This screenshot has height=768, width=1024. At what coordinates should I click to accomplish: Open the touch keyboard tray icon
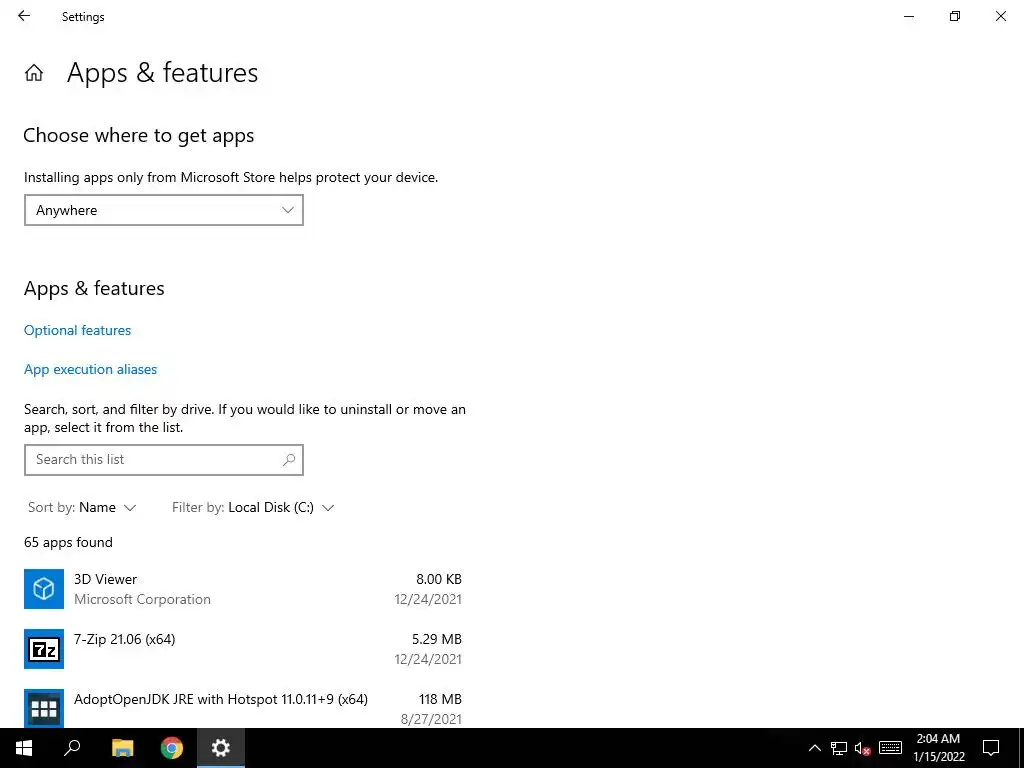890,748
